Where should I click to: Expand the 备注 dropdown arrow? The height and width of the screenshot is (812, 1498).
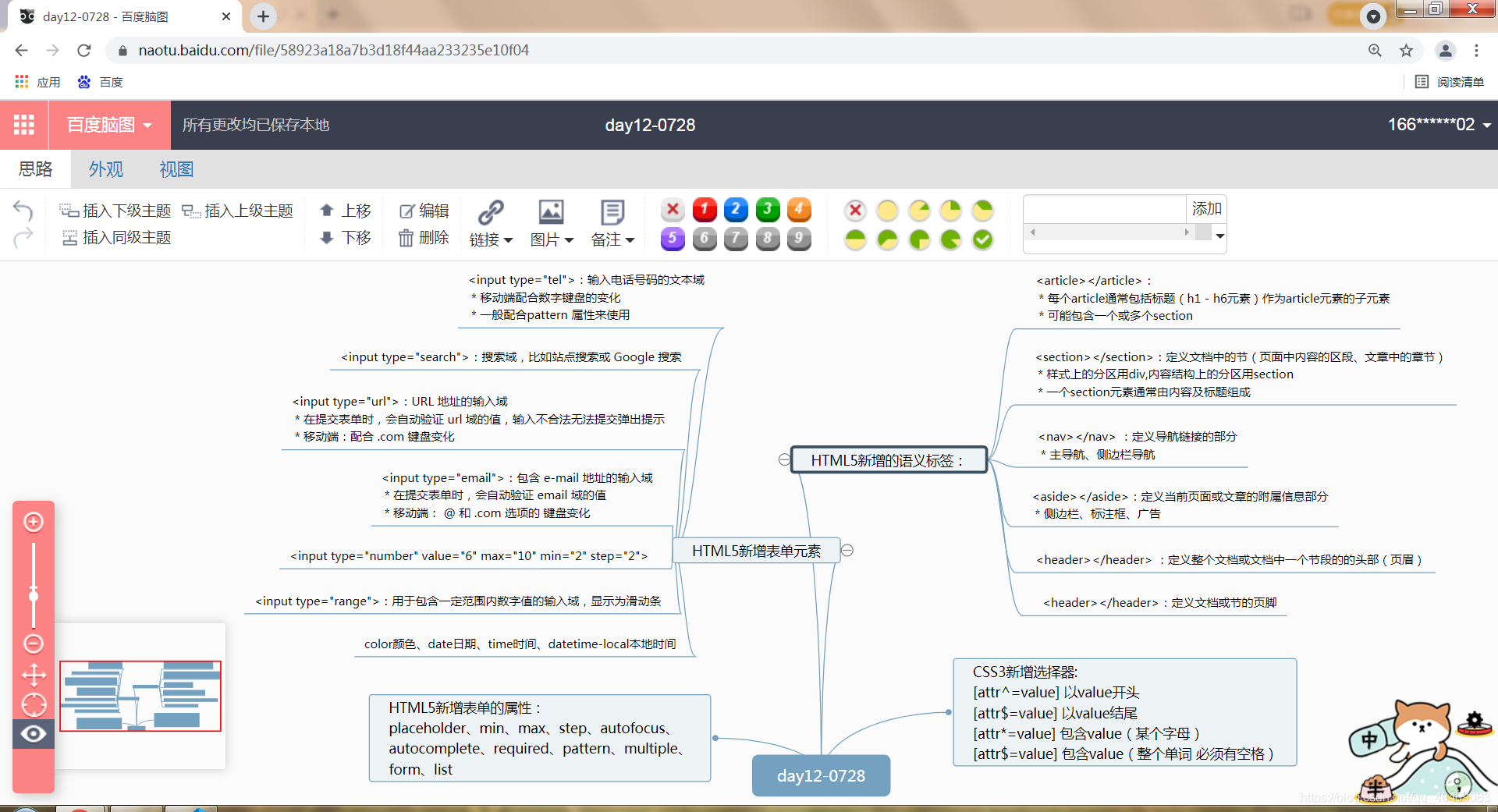(x=630, y=240)
